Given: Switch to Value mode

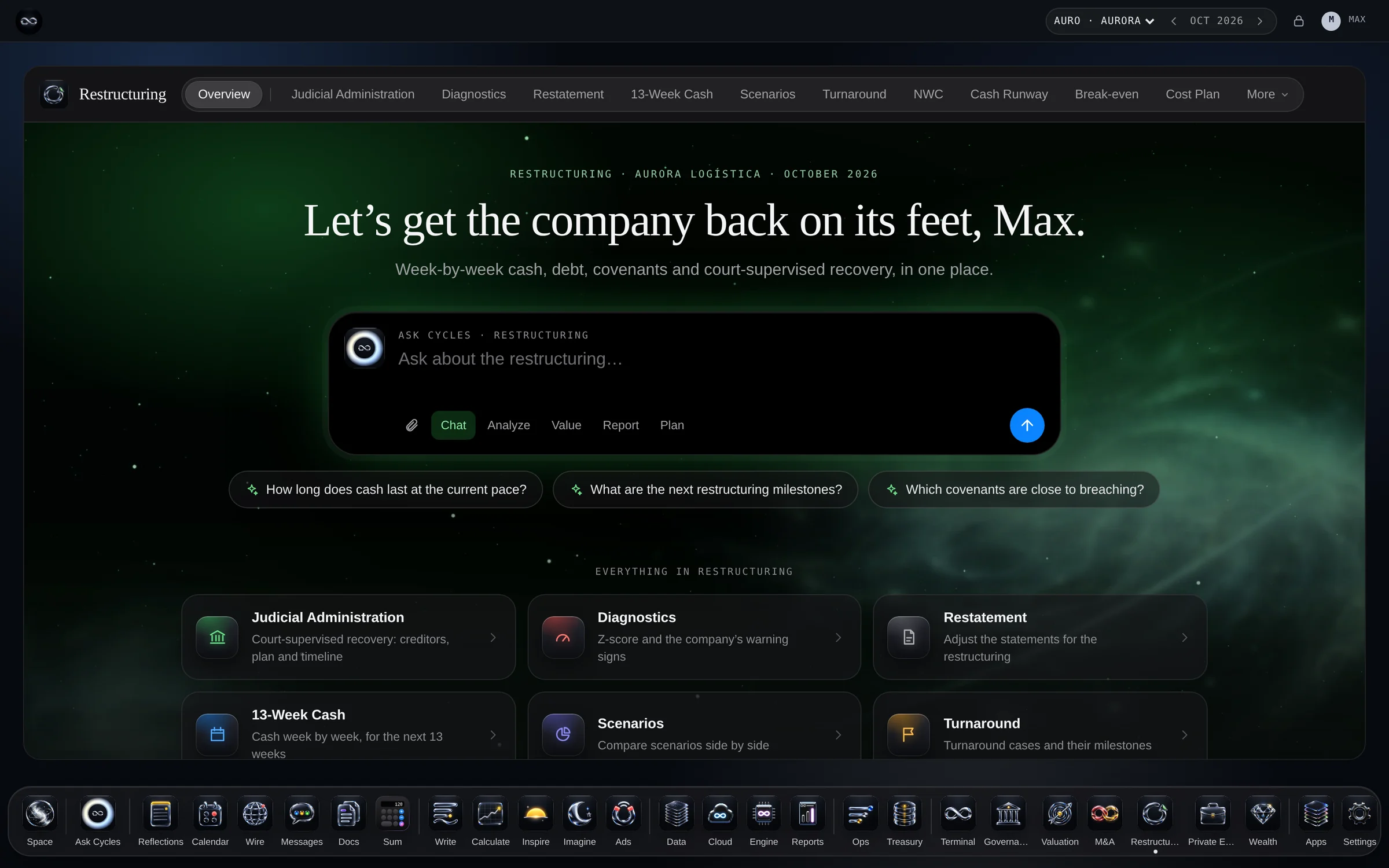Looking at the screenshot, I should click(x=566, y=425).
